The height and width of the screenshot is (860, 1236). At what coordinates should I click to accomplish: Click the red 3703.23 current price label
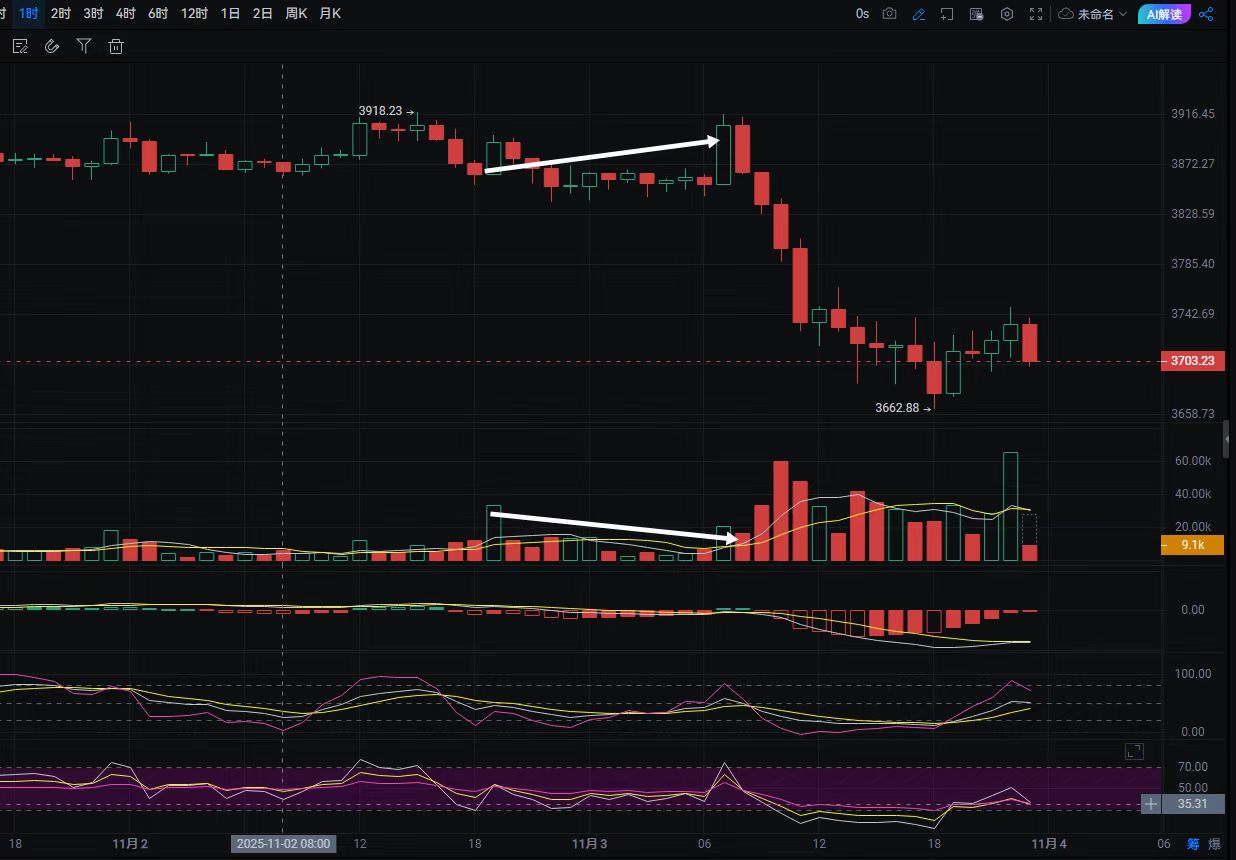(x=1191, y=361)
